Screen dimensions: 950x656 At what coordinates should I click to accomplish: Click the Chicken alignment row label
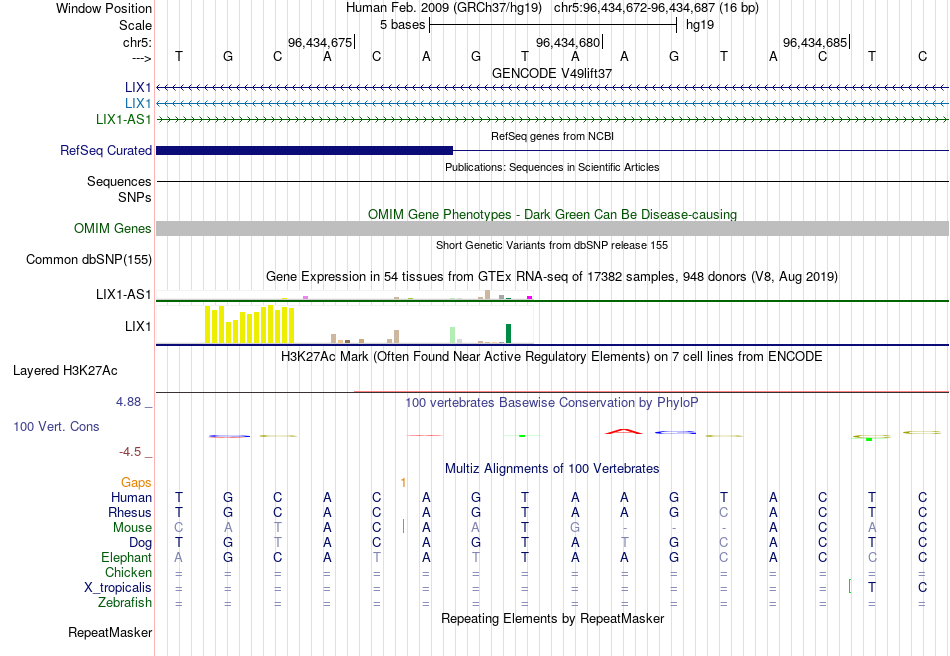click(128, 572)
